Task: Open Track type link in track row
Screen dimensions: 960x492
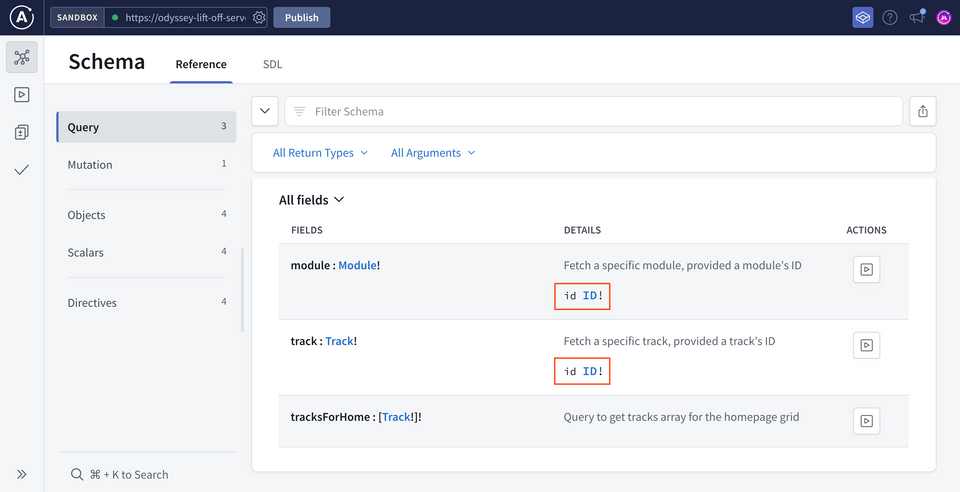Action: pyautogui.click(x=339, y=341)
